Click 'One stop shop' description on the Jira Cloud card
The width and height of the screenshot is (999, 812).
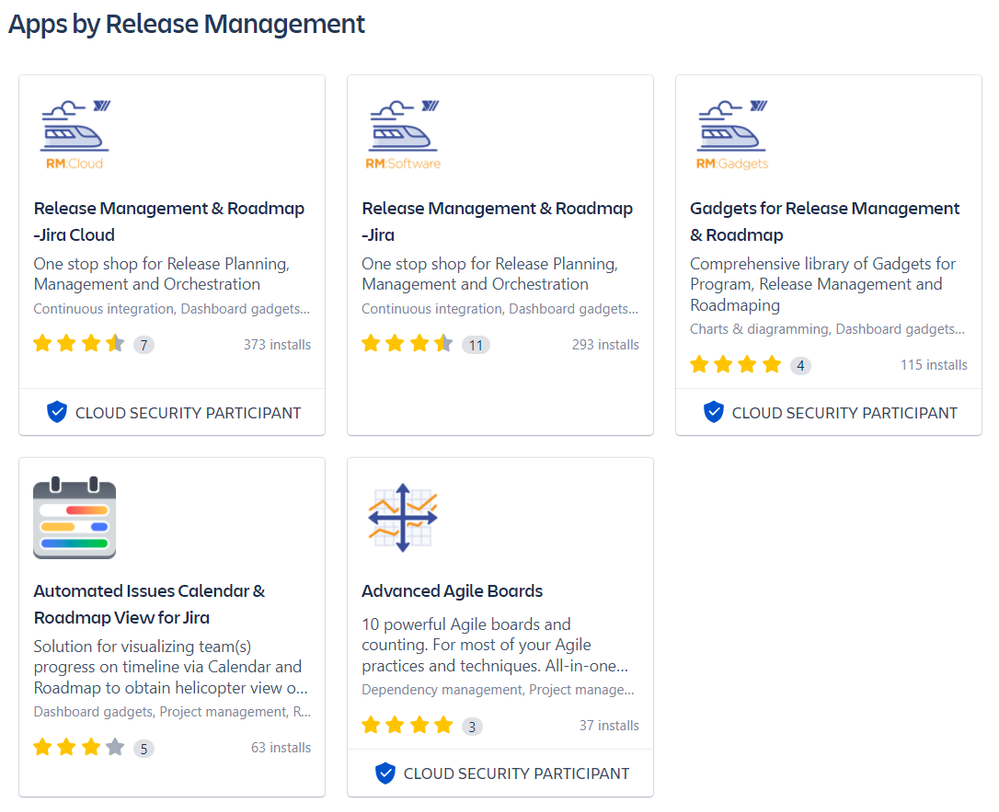coord(162,274)
